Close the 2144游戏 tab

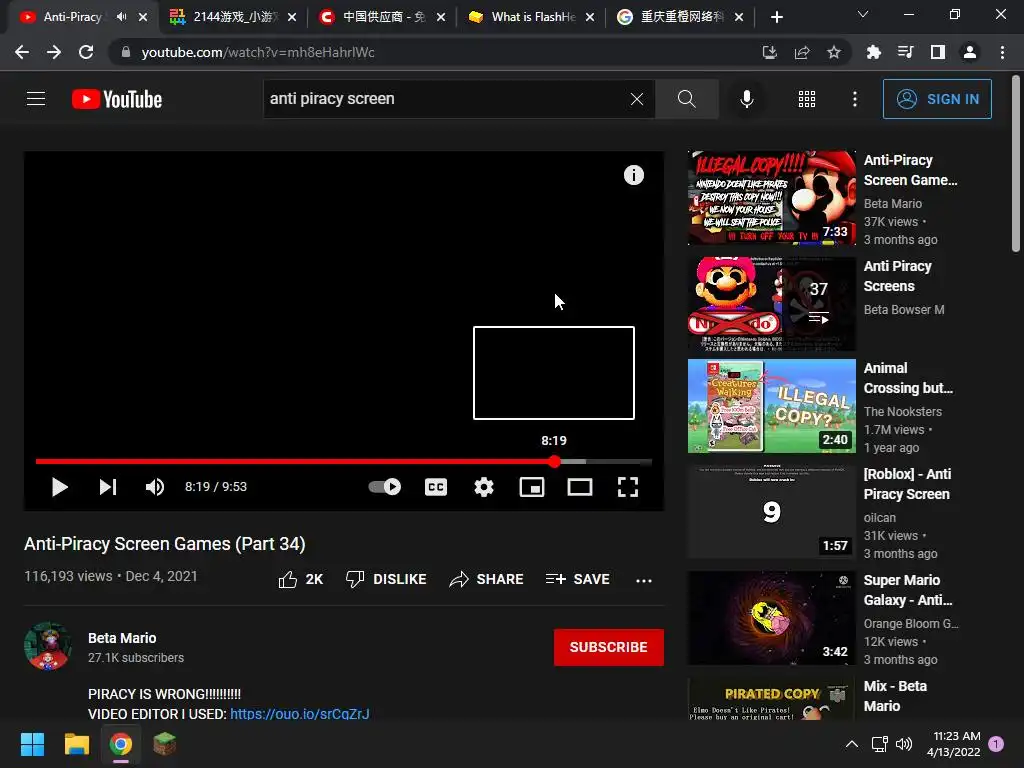tap(292, 17)
